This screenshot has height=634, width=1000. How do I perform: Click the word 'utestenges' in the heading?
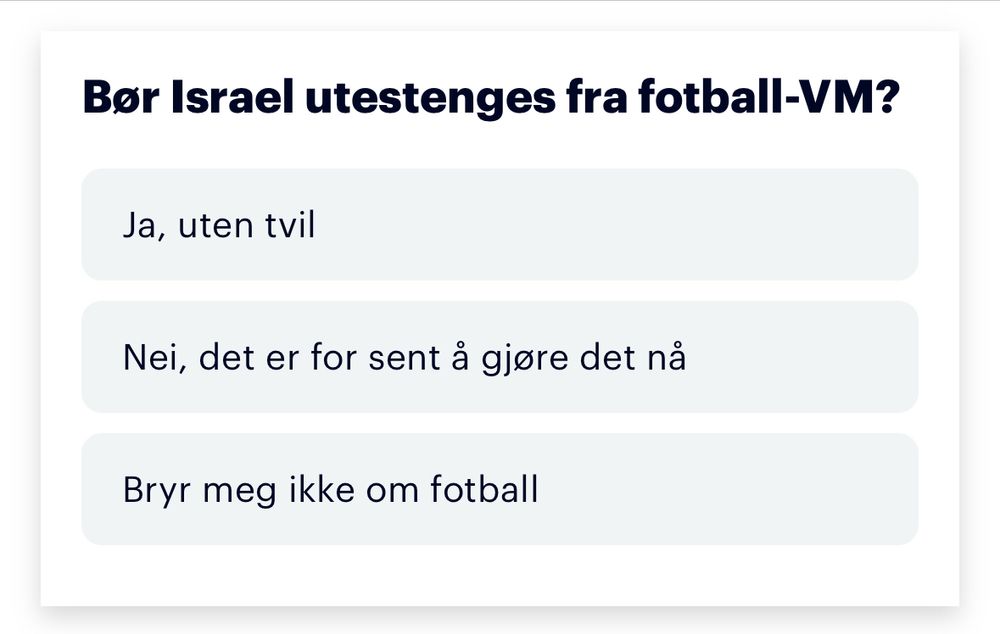click(430, 99)
